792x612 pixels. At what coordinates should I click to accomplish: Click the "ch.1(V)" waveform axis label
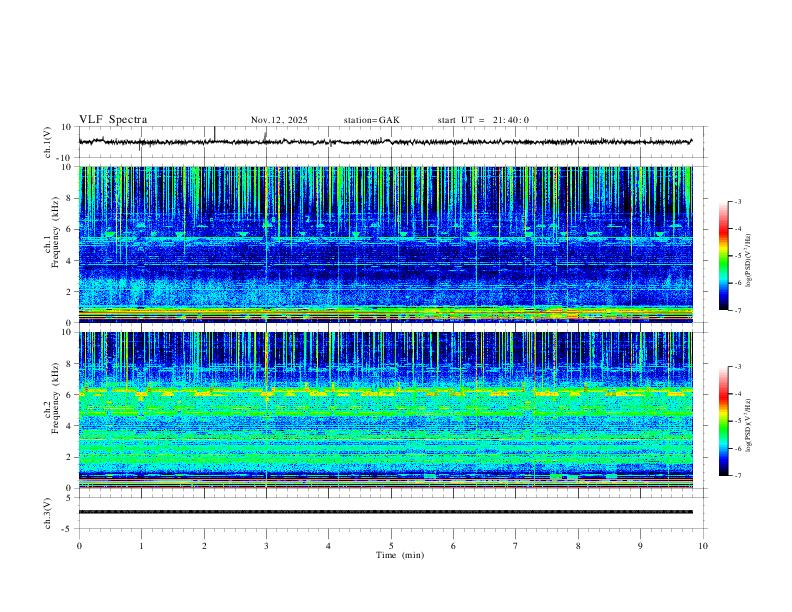click(48, 142)
